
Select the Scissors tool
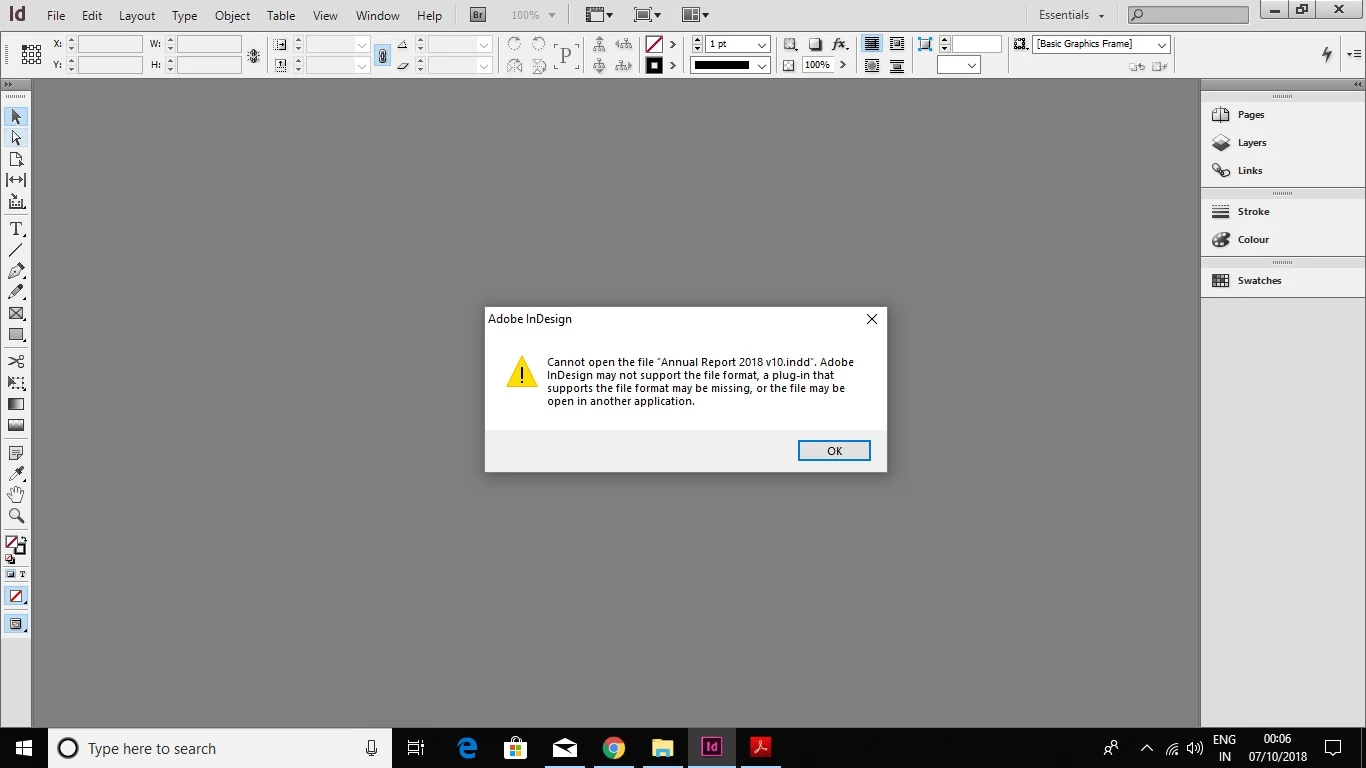pyautogui.click(x=16, y=361)
